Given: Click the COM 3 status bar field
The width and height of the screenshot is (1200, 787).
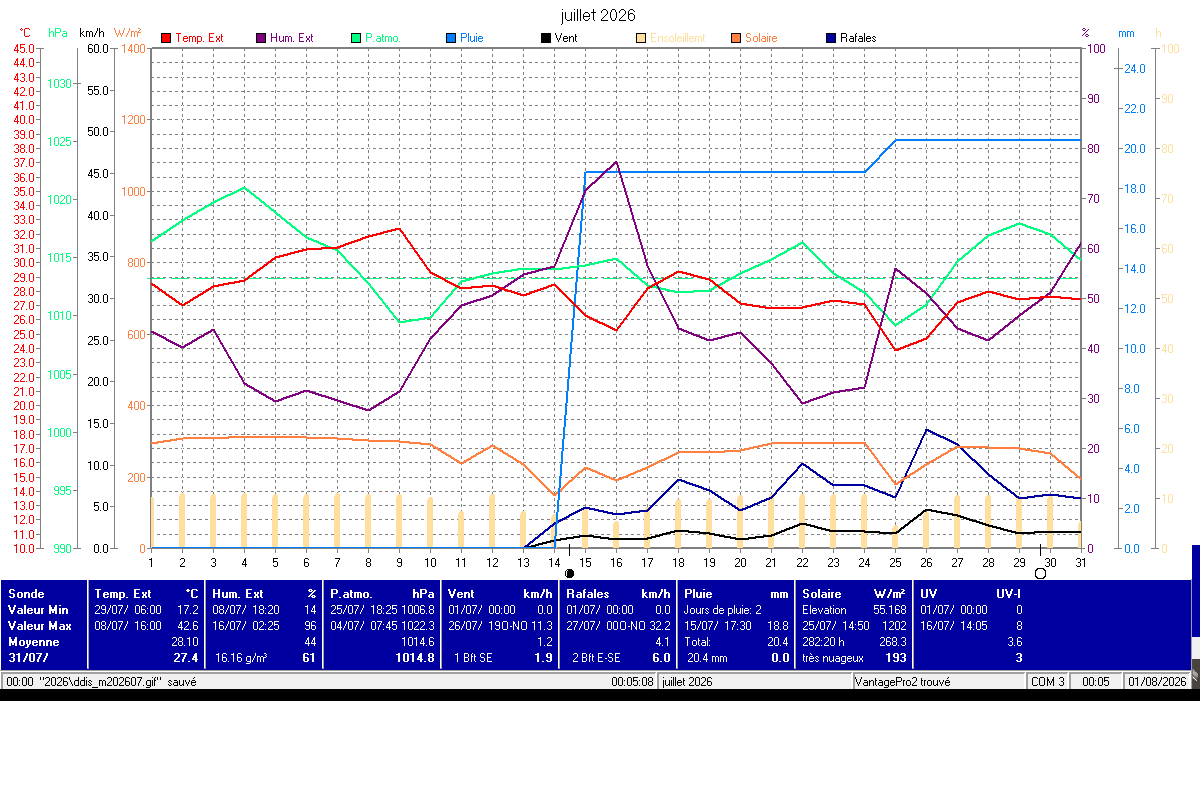Looking at the screenshot, I should pos(1048,681).
